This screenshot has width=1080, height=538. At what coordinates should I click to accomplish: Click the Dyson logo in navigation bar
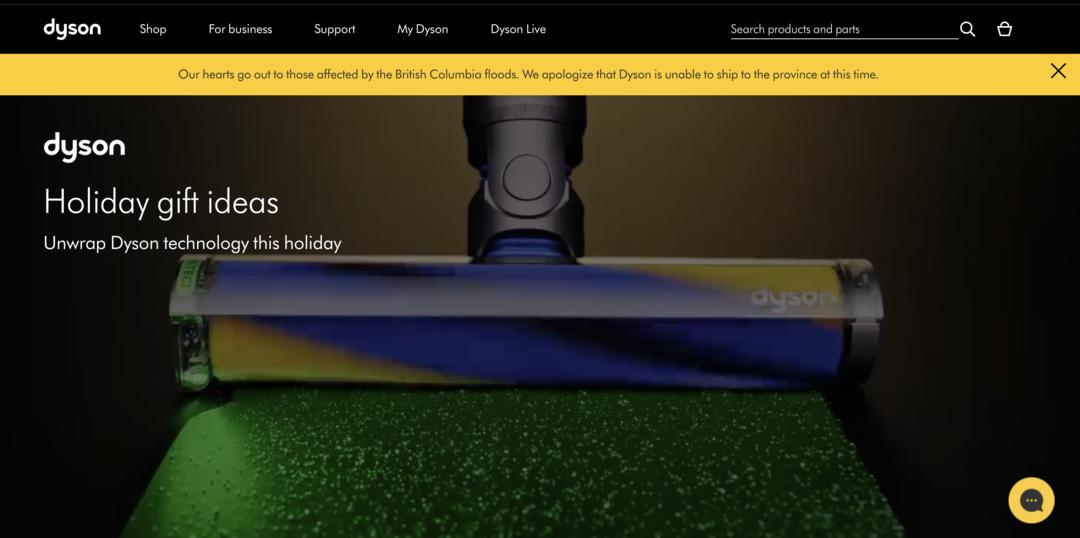72,29
